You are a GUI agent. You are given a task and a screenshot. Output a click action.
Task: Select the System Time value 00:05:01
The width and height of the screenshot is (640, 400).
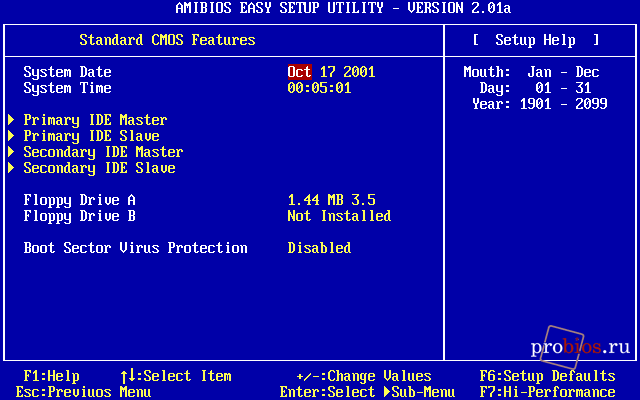click(319, 88)
